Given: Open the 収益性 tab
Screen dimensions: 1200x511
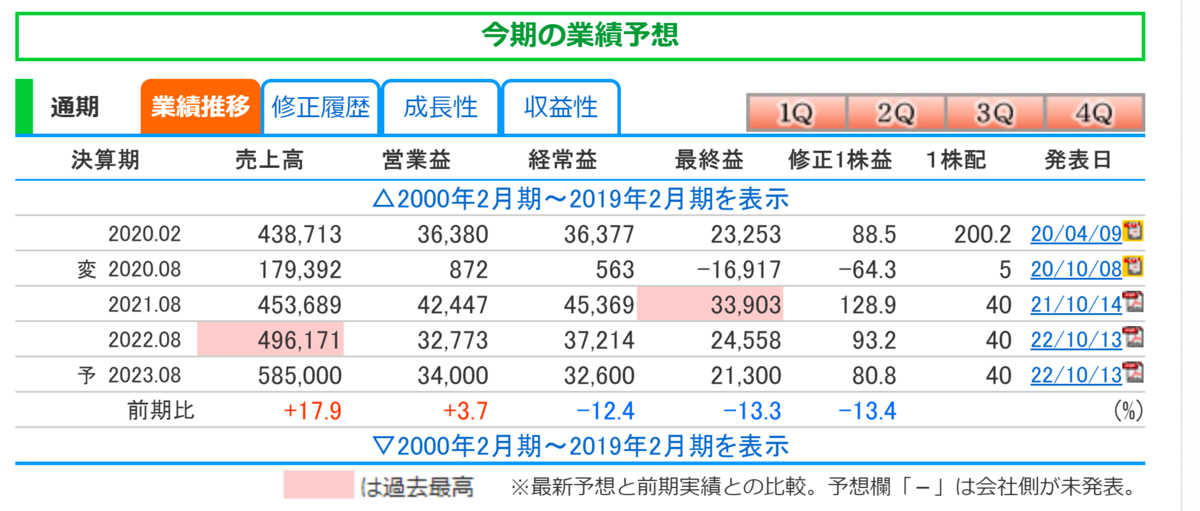Looking at the screenshot, I should click(x=561, y=107).
